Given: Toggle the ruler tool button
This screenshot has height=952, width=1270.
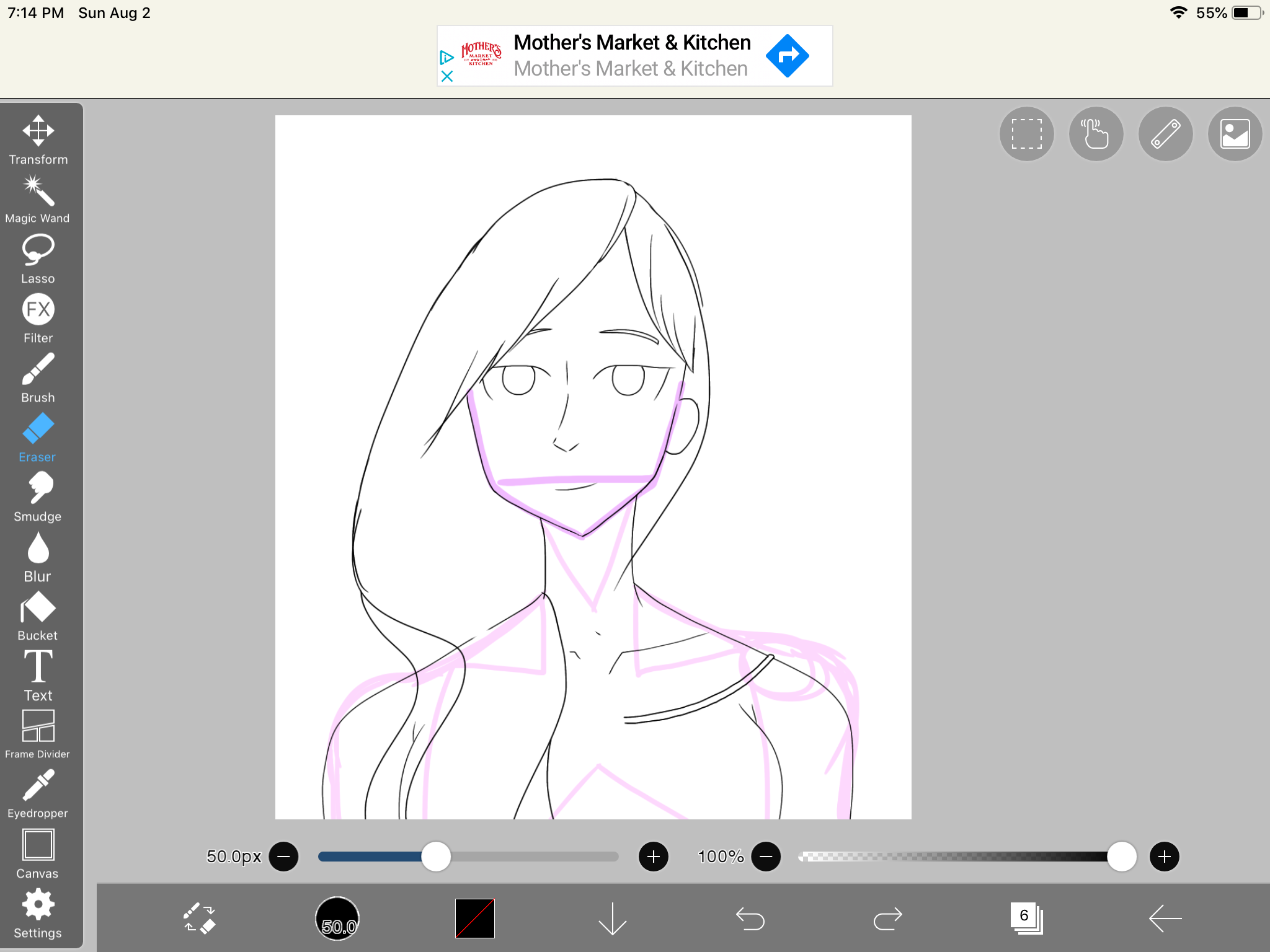Looking at the screenshot, I should pyautogui.click(x=1165, y=134).
